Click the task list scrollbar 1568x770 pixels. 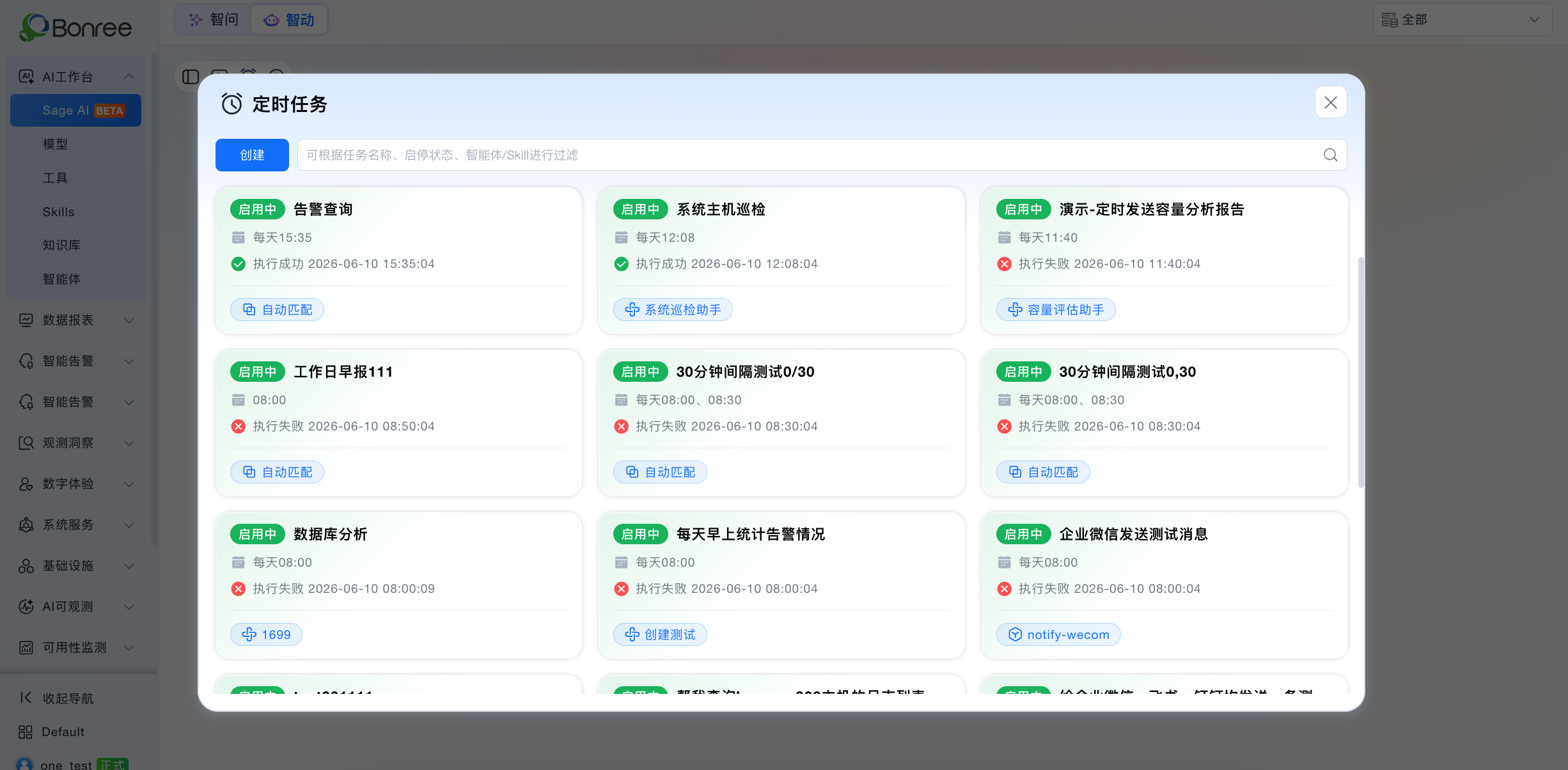tap(1361, 372)
